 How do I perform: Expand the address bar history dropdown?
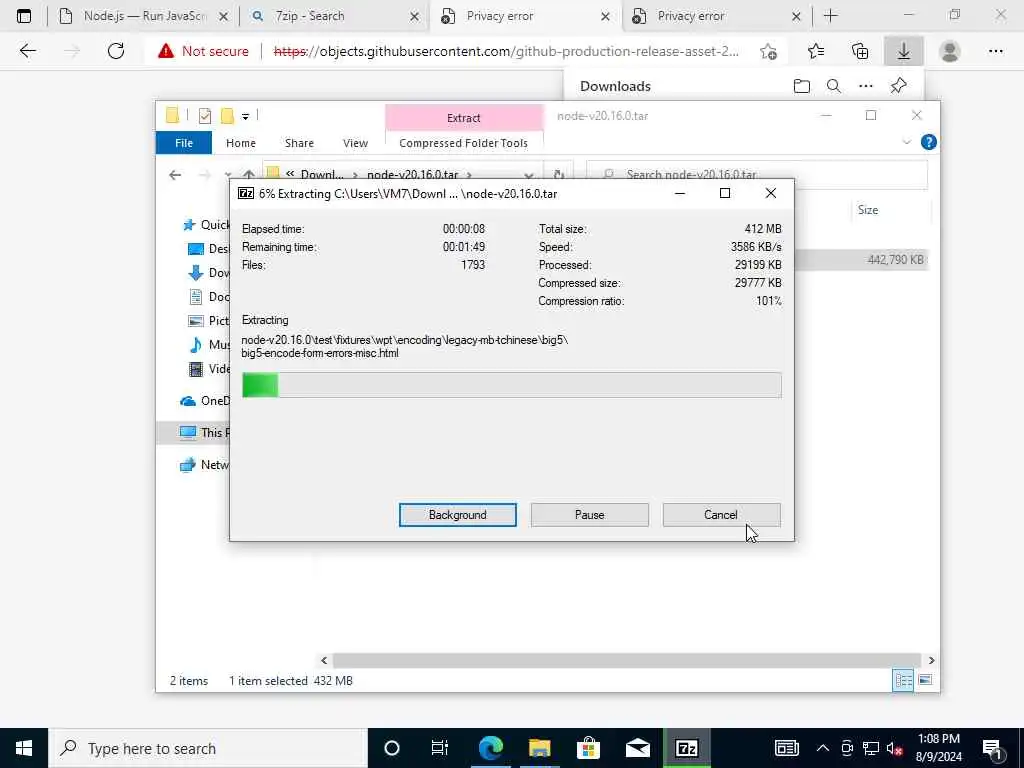[529, 175]
